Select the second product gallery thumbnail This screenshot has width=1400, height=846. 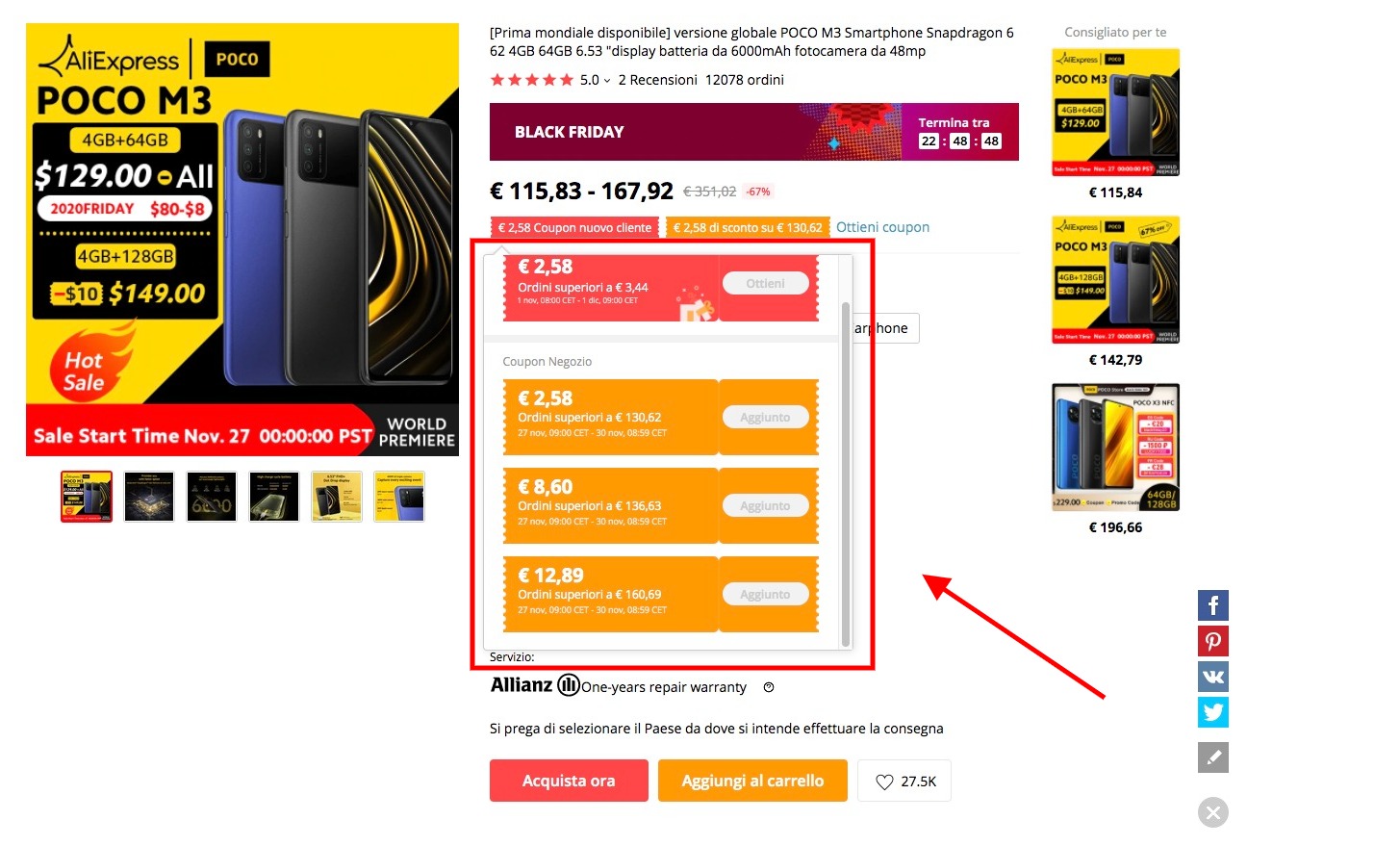149,497
